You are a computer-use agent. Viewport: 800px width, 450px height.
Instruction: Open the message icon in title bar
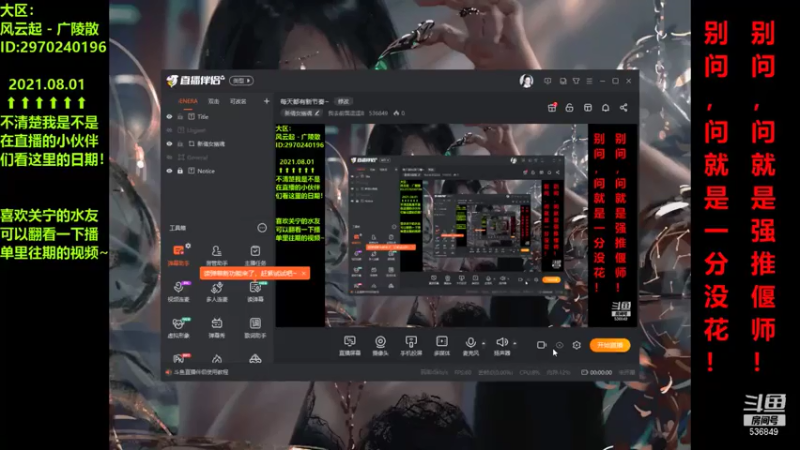pyautogui.click(x=547, y=81)
